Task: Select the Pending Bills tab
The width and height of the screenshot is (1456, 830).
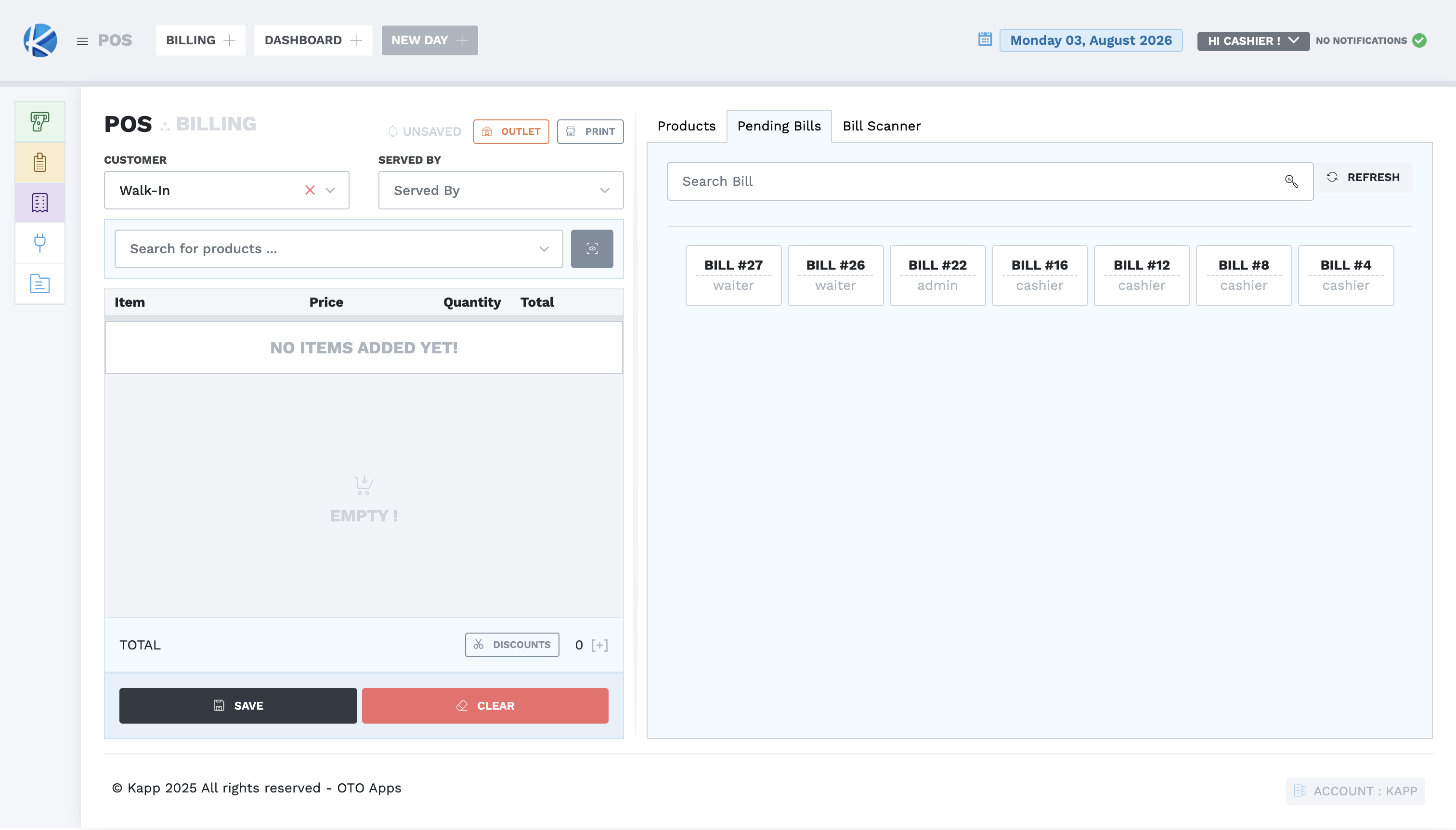Action: pos(779,126)
